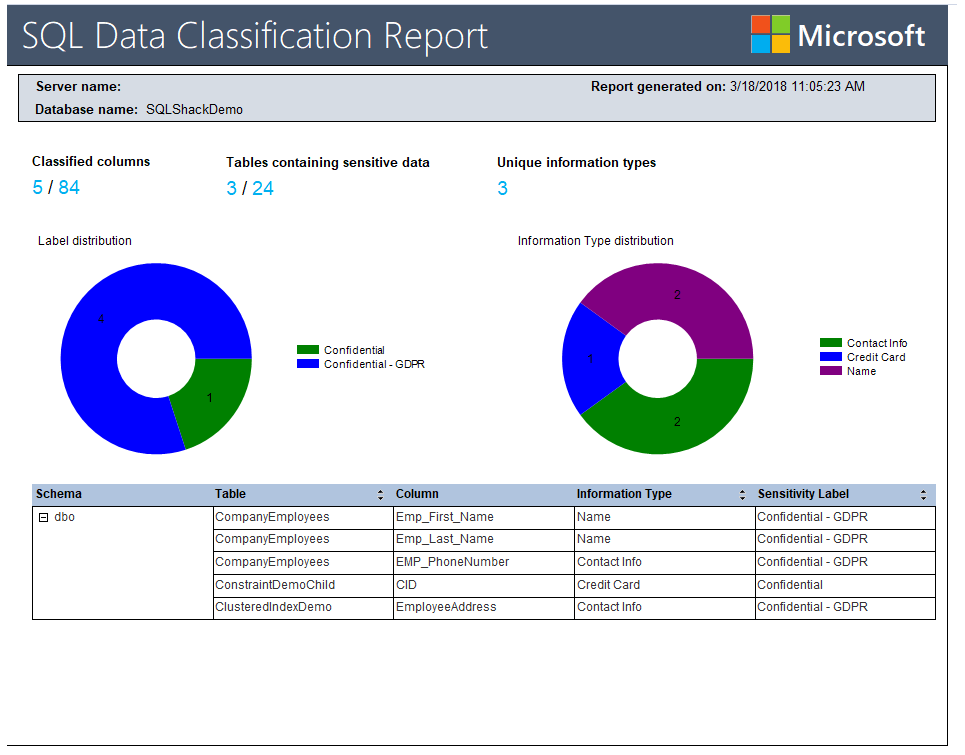Click the purple Name legend swatch

pyautogui.click(x=830, y=371)
